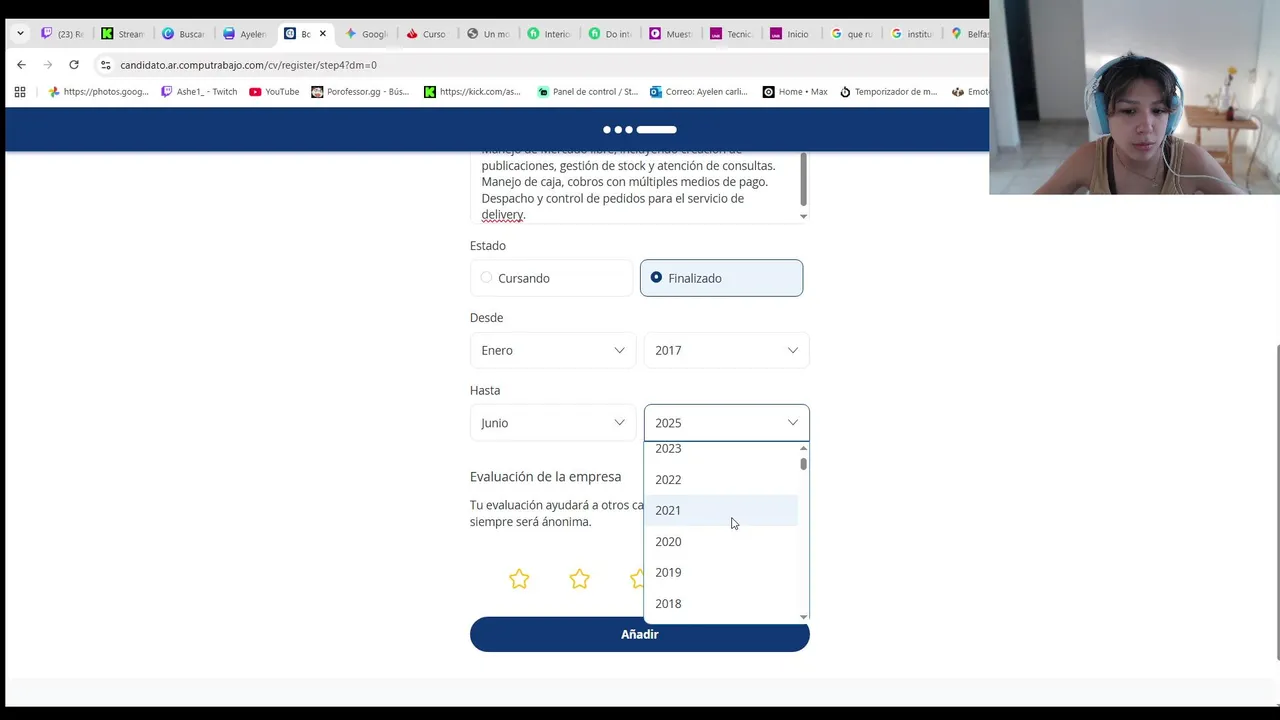Switch to the Tecnica tab
Screen dimensions: 1280x720
click(731, 34)
